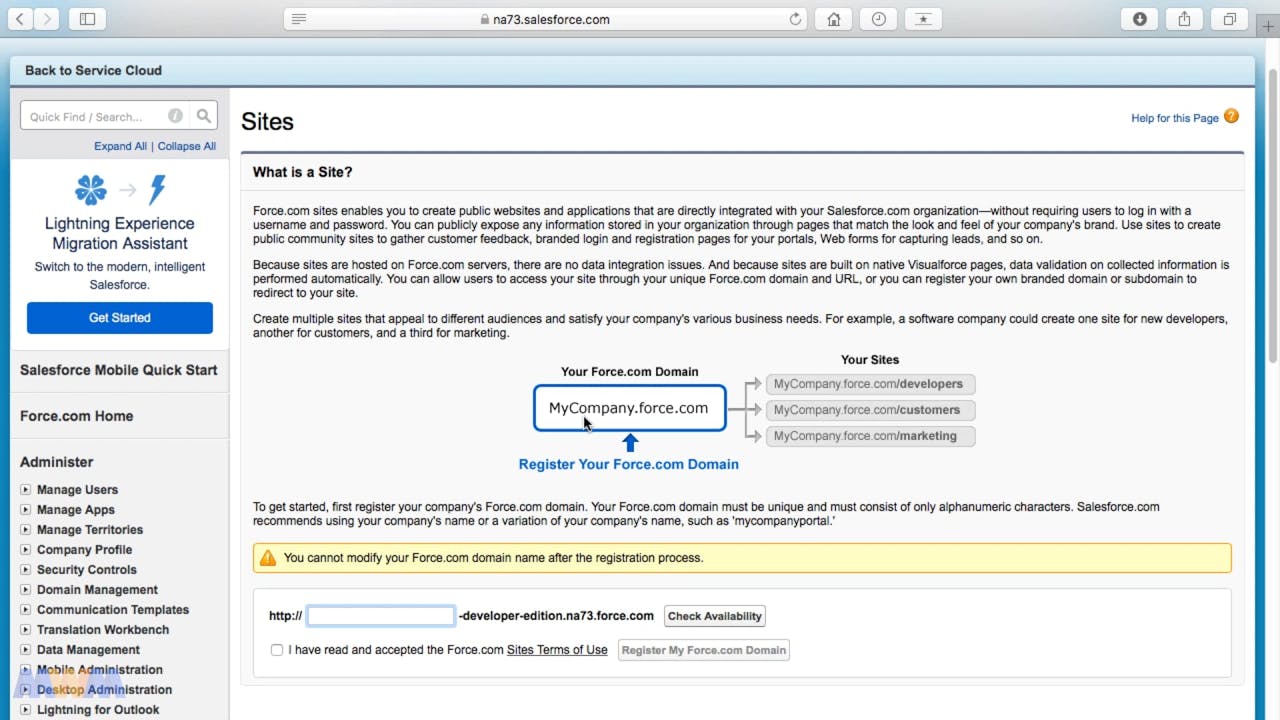Click the Get Started button
Viewport: 1280px width, 720px height.
pyautogui.click(x=120, y=318)
